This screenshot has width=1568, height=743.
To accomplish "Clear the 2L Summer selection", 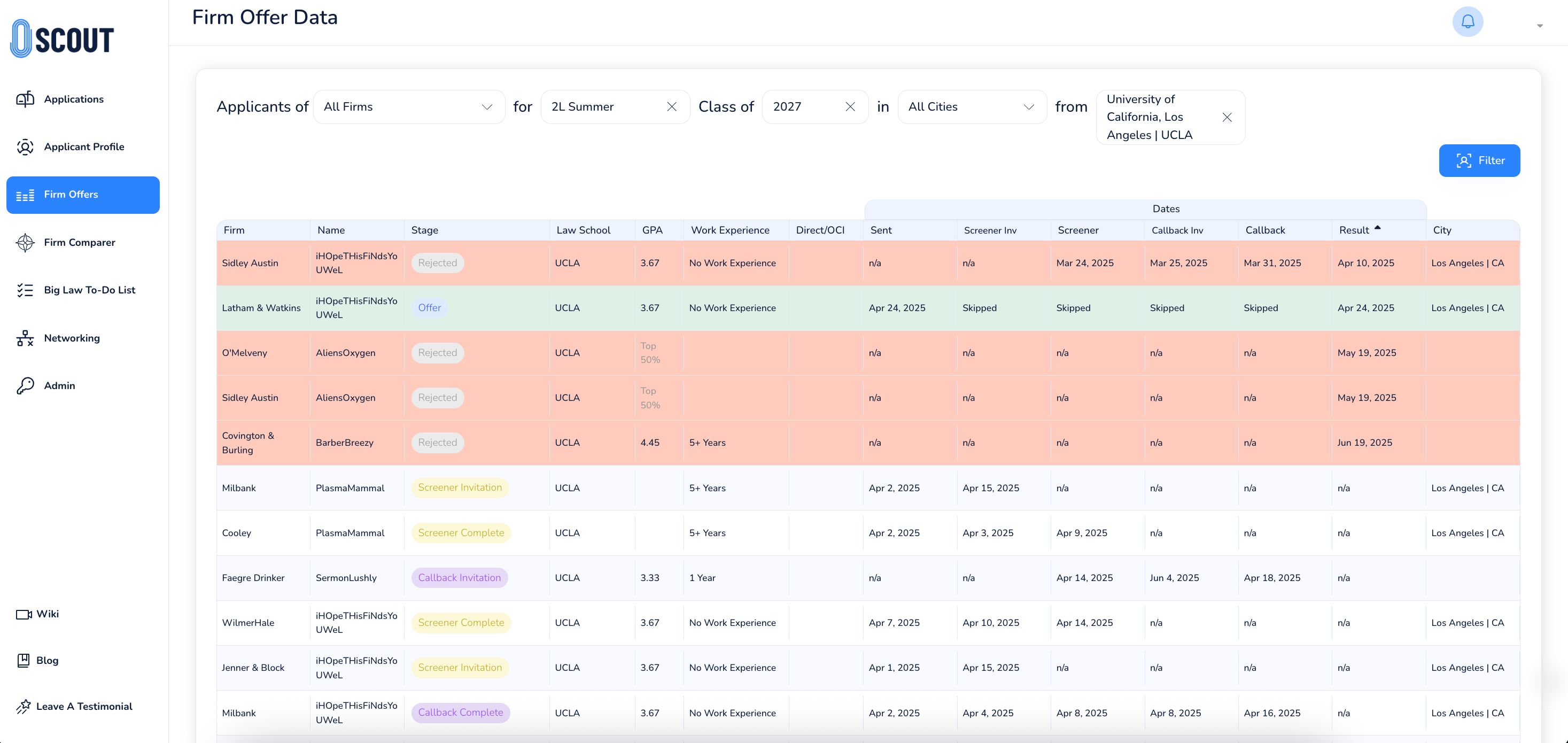I will tap(671, 107).
